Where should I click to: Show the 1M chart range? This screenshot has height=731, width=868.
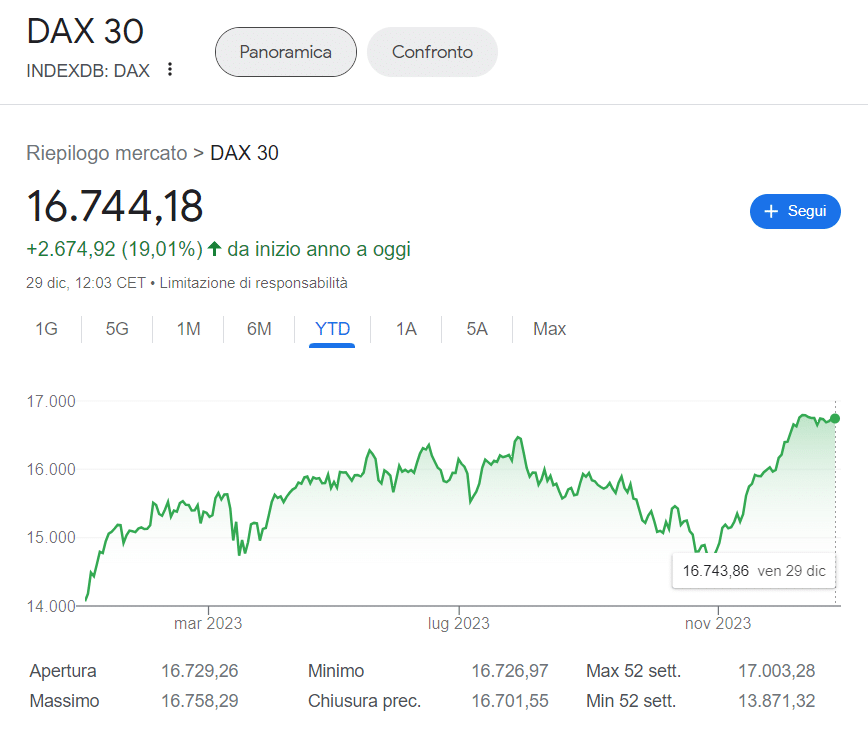pos(188,329)
